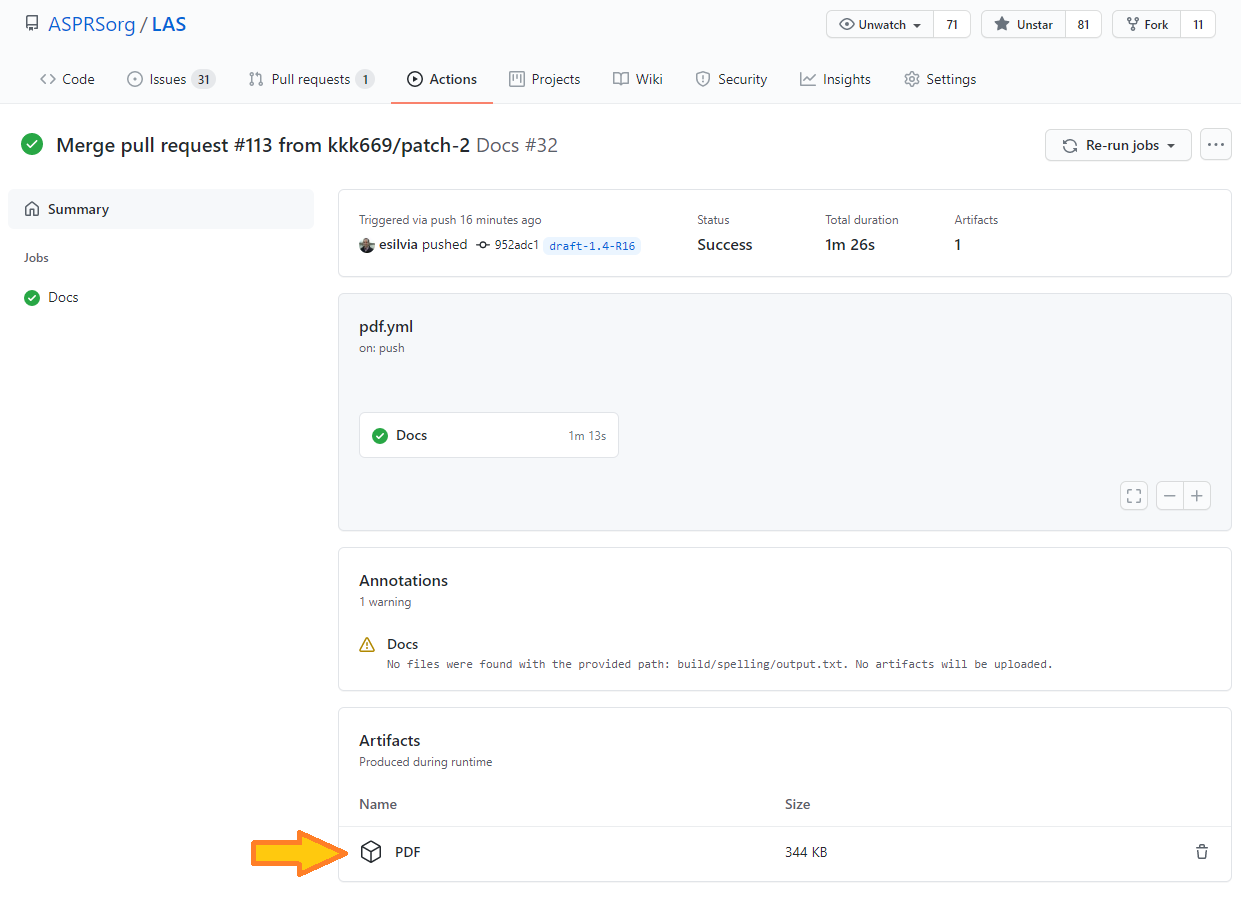Screen dimensions: 1241x907
Task: Click the PDF package box icon
Action: [x=371, y=852]
